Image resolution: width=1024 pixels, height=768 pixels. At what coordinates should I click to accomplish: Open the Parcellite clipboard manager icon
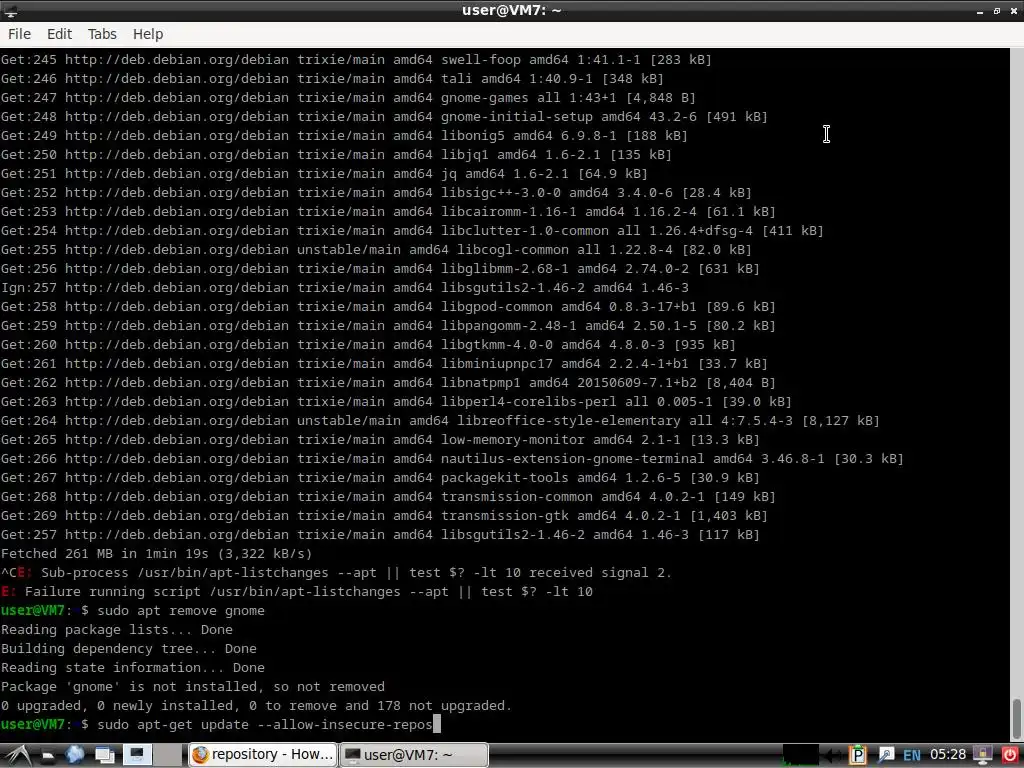coord(857,755)
